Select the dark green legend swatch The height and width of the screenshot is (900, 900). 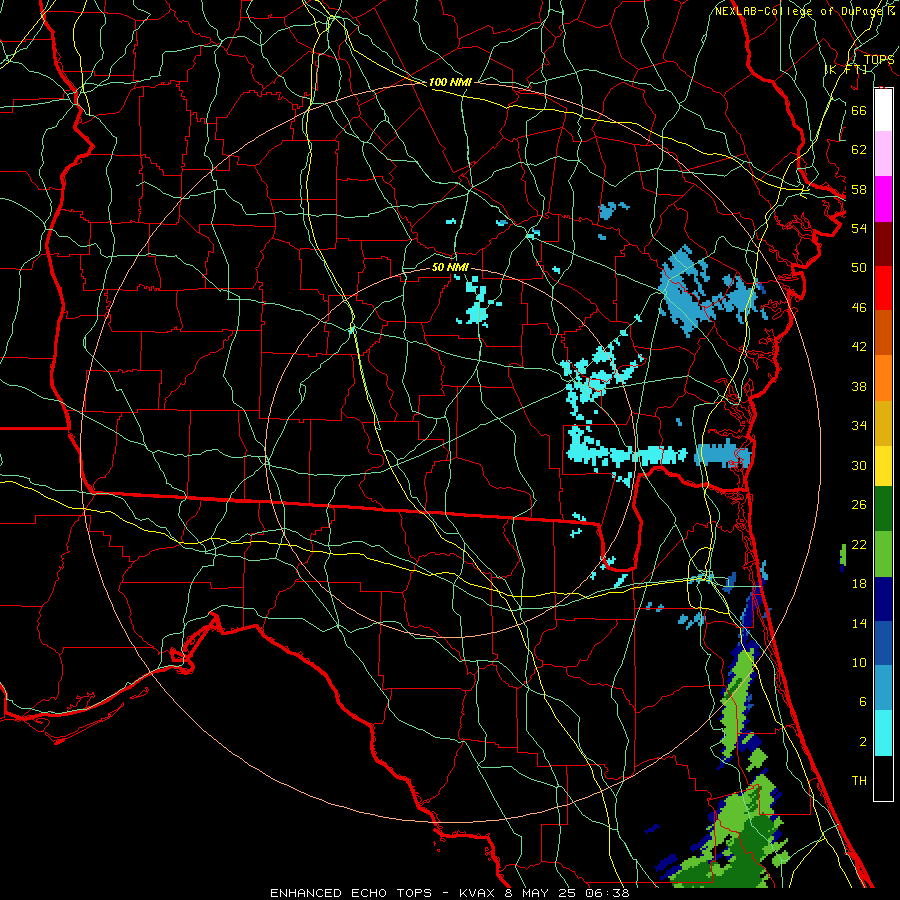click(883, 509)
